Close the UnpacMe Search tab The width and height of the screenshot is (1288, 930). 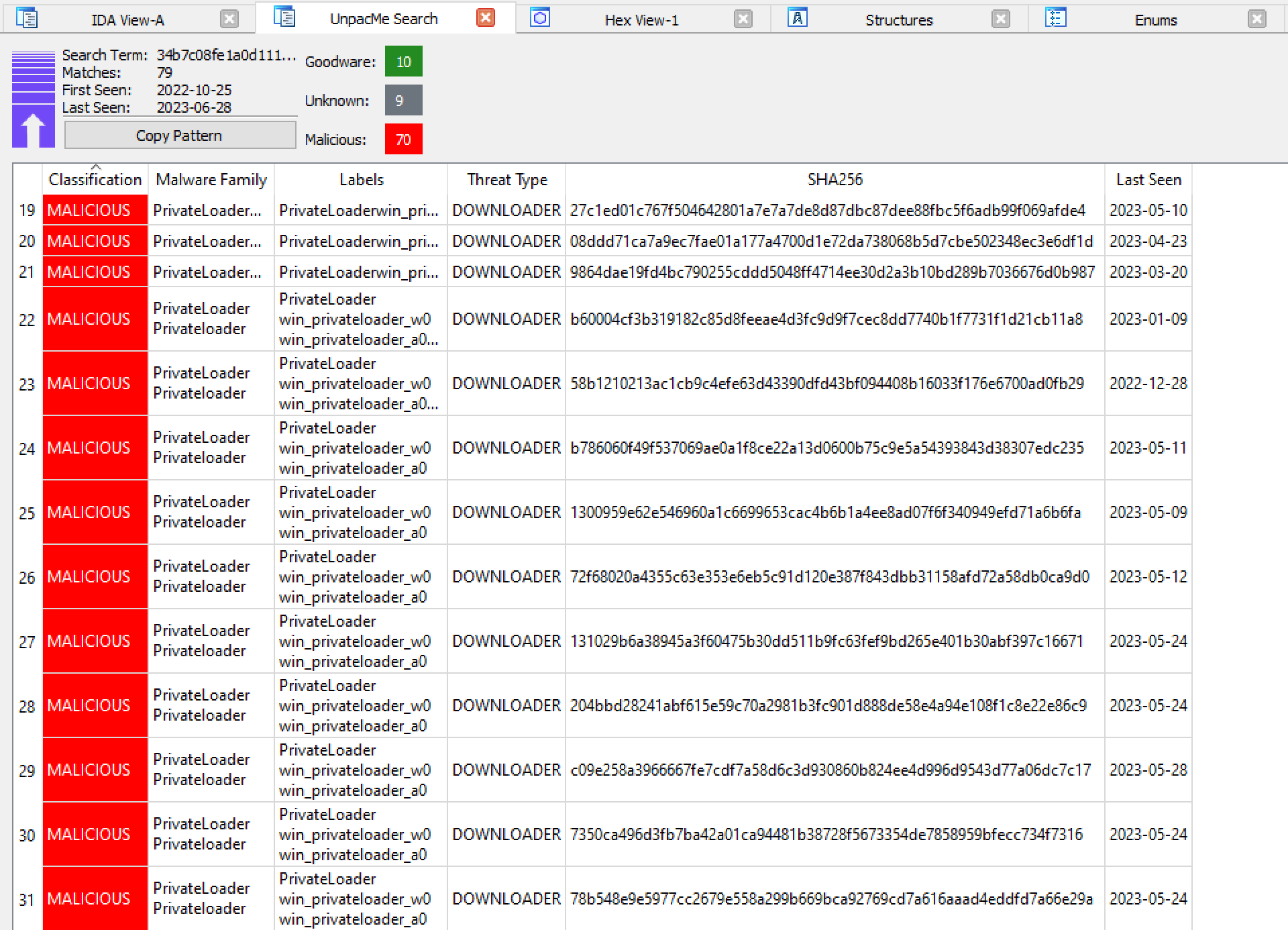coord(486,18)
